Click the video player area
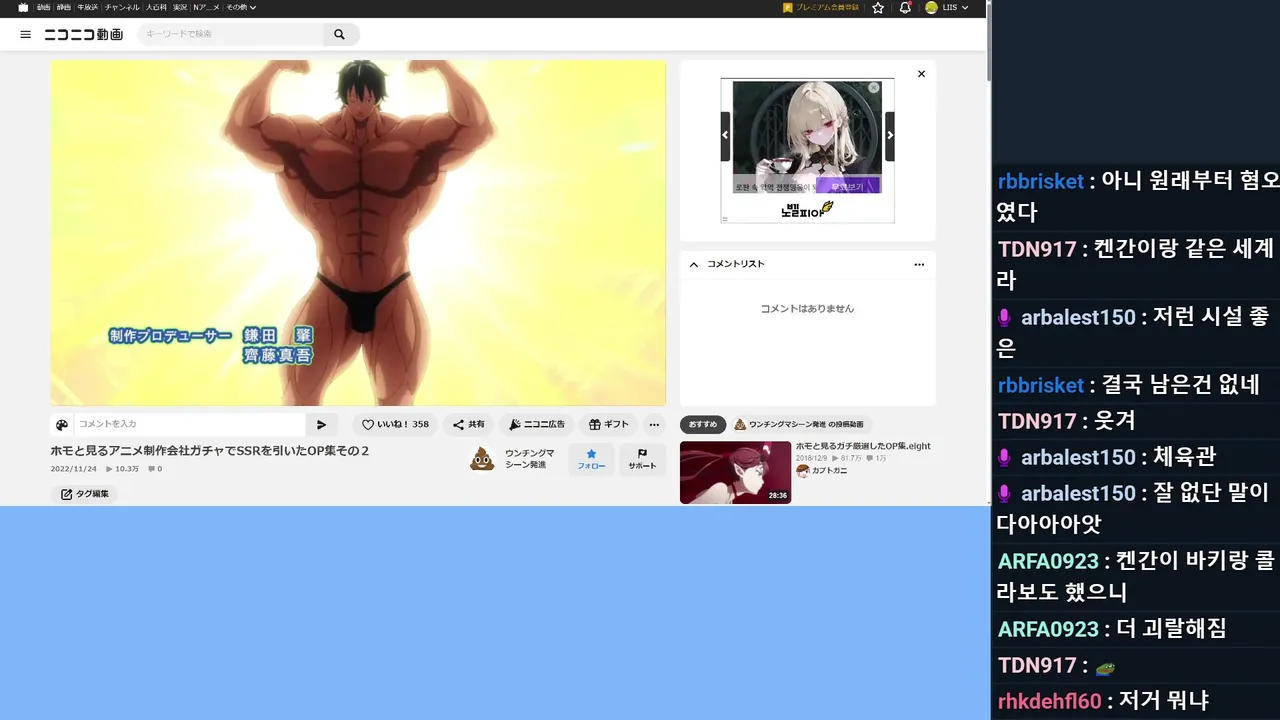The width and height of the screenshot is (1280, 720). tap(358, 233)
